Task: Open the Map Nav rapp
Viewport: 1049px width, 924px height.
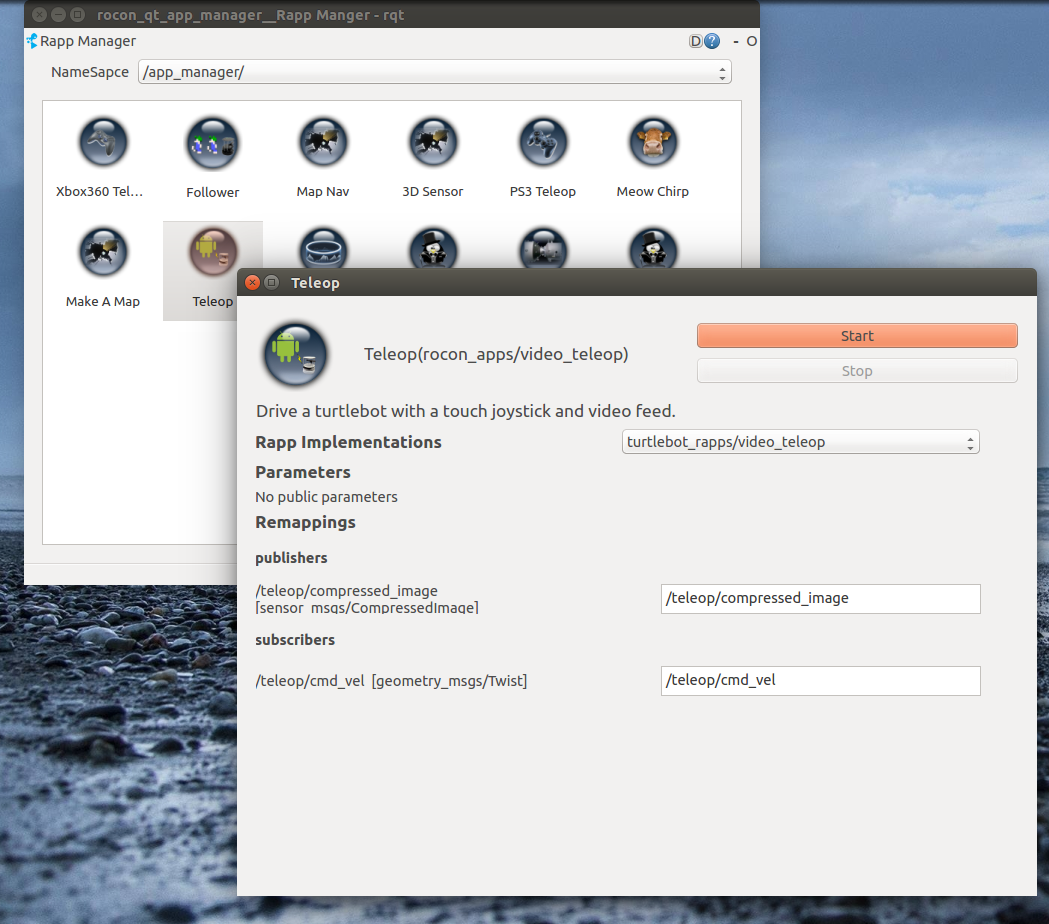Action: point(323,144)
